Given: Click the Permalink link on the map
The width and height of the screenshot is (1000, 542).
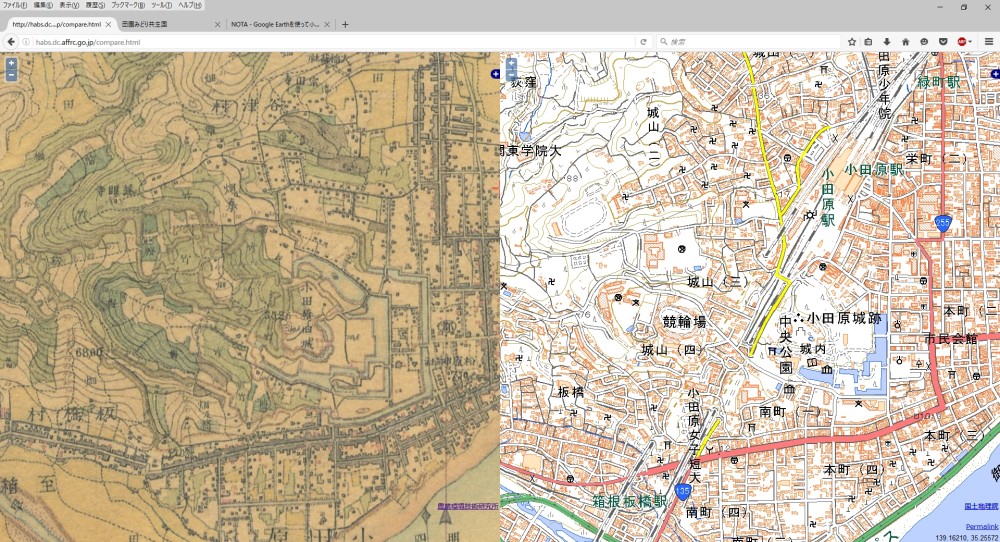Looking at the screenshot, I should [981, 526].
